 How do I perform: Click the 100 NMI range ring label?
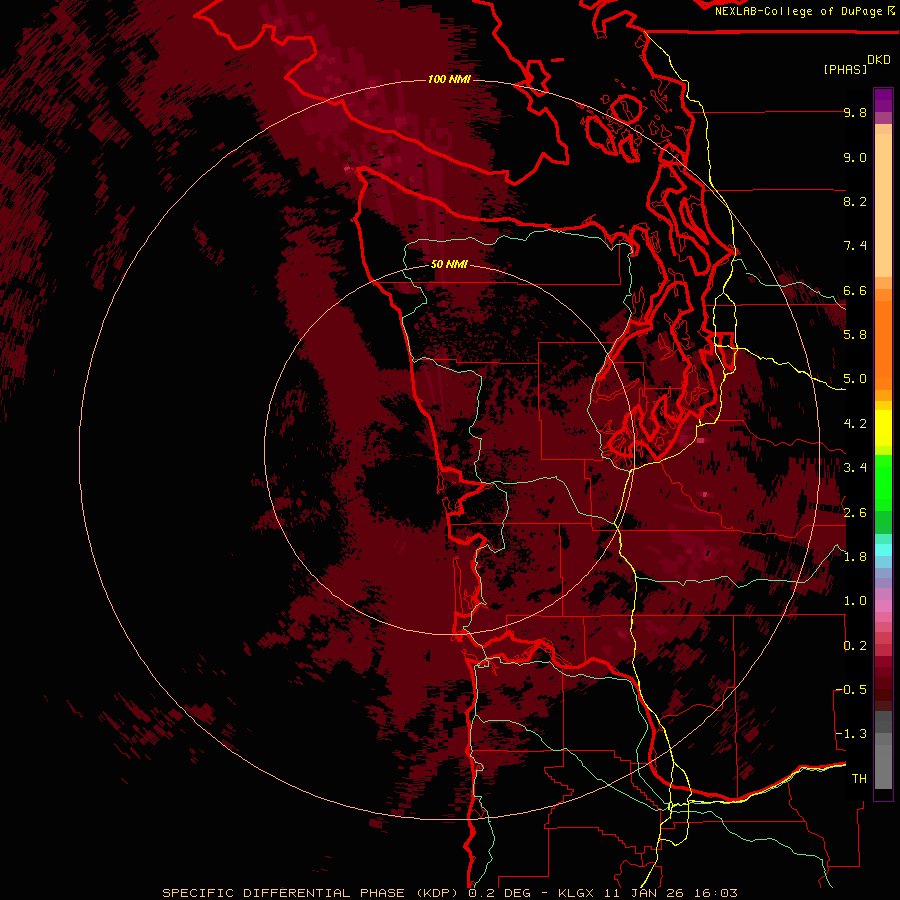click(x=449, y=79)
